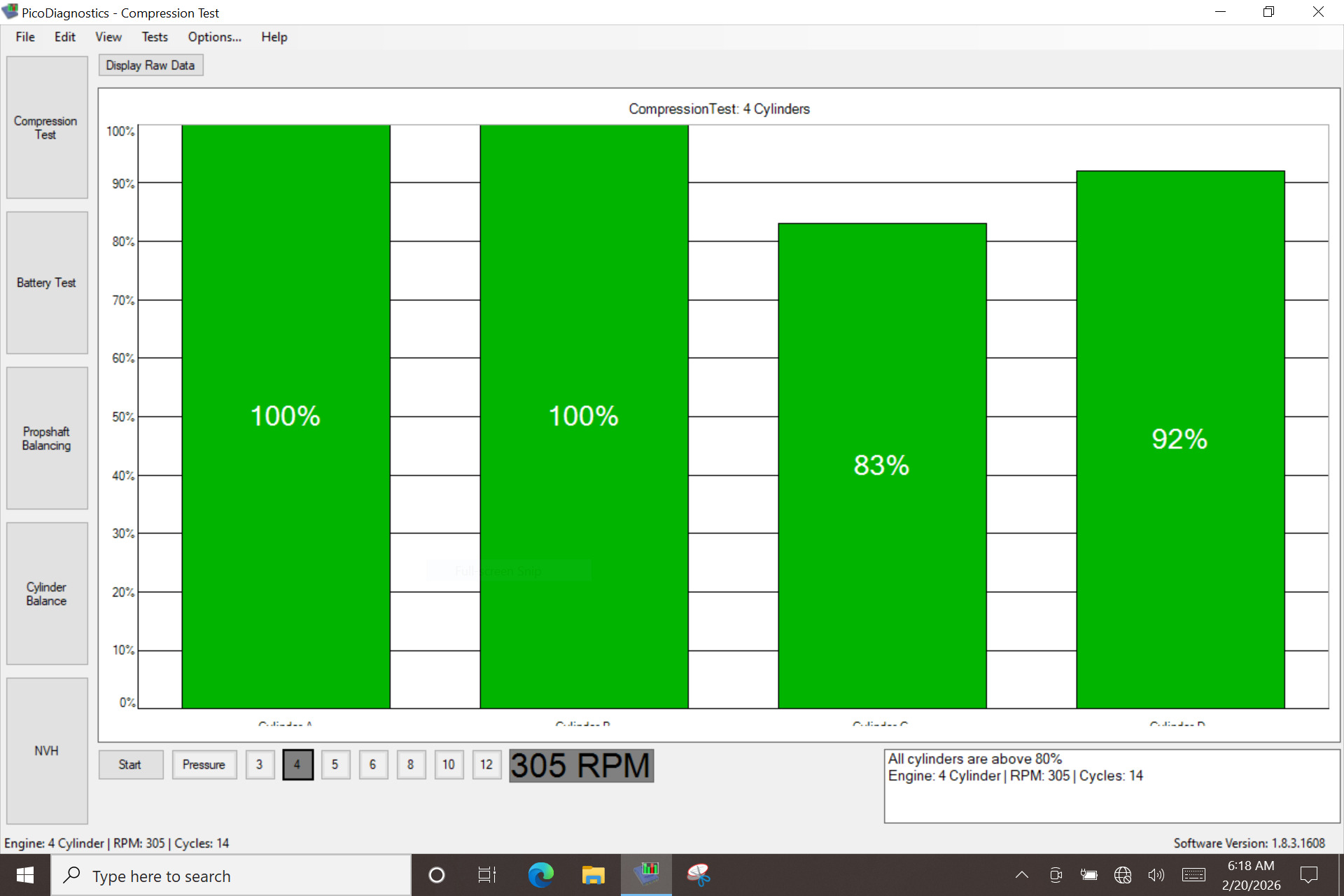1344x896 pixels.
Task: Open the Edit menu
Action: coord(65,37)
